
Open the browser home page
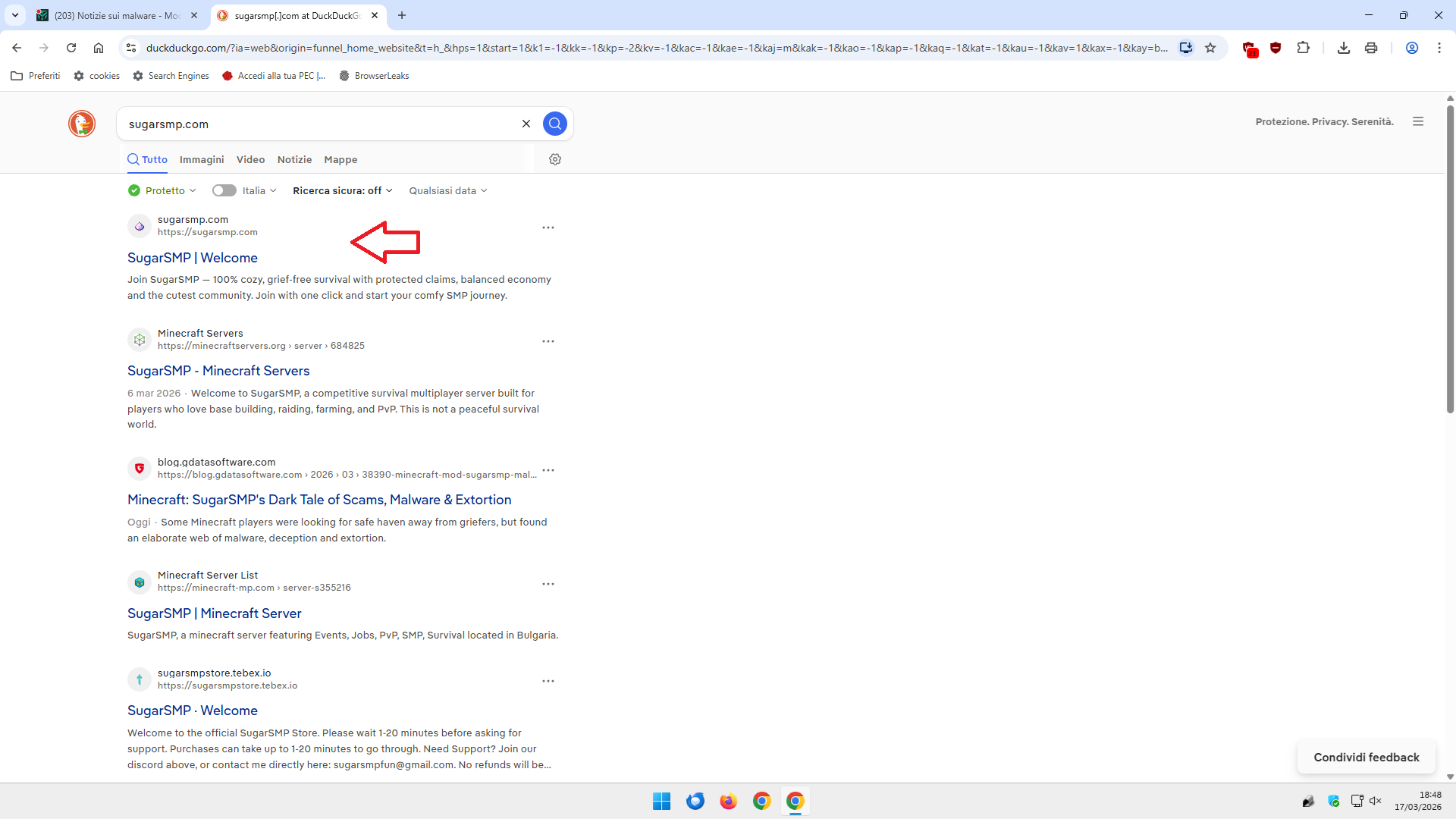(99, 48)
